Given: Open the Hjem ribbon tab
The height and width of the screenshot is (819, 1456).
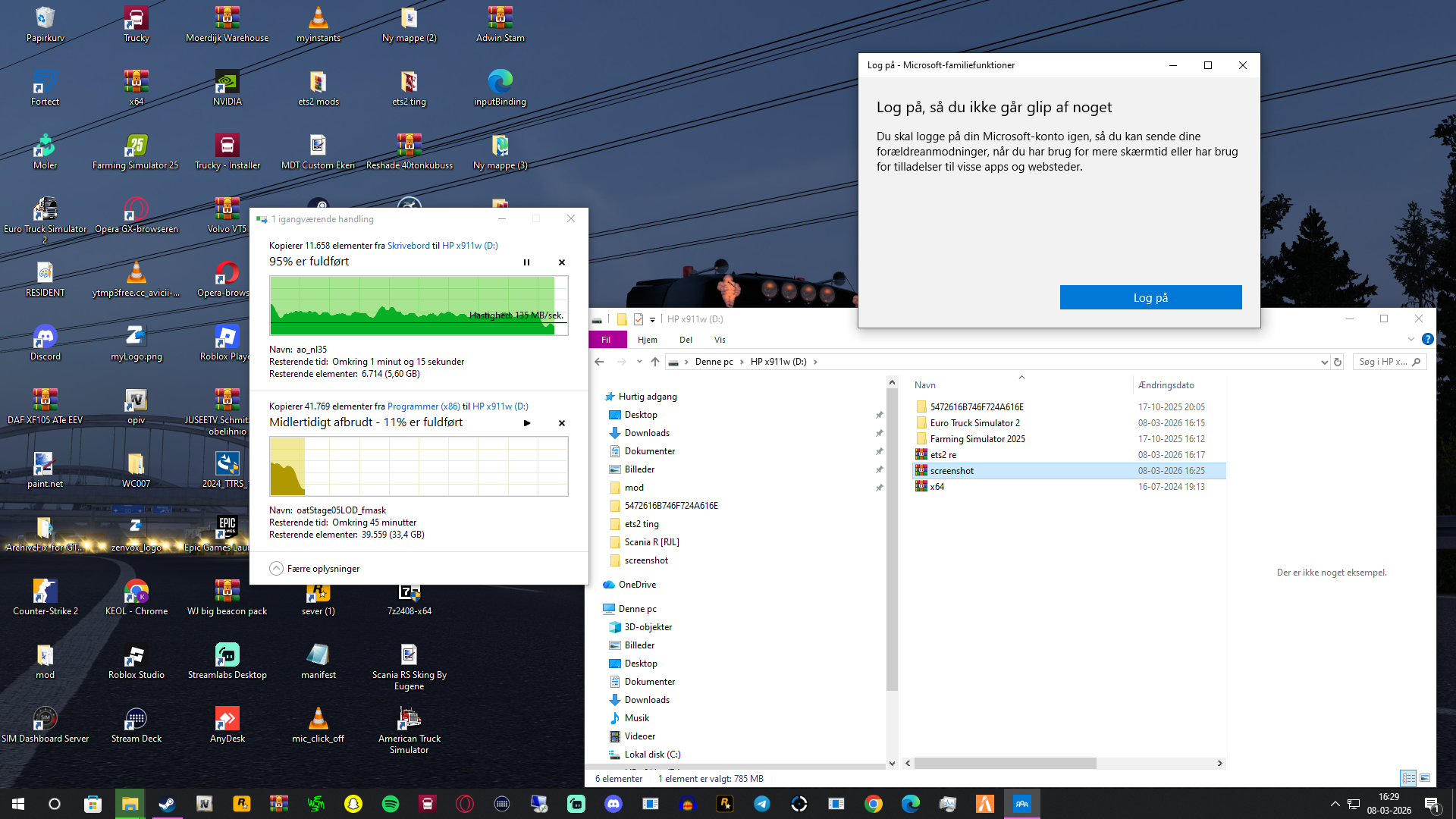Looking at the screenshot, I should tap(647, 340).
